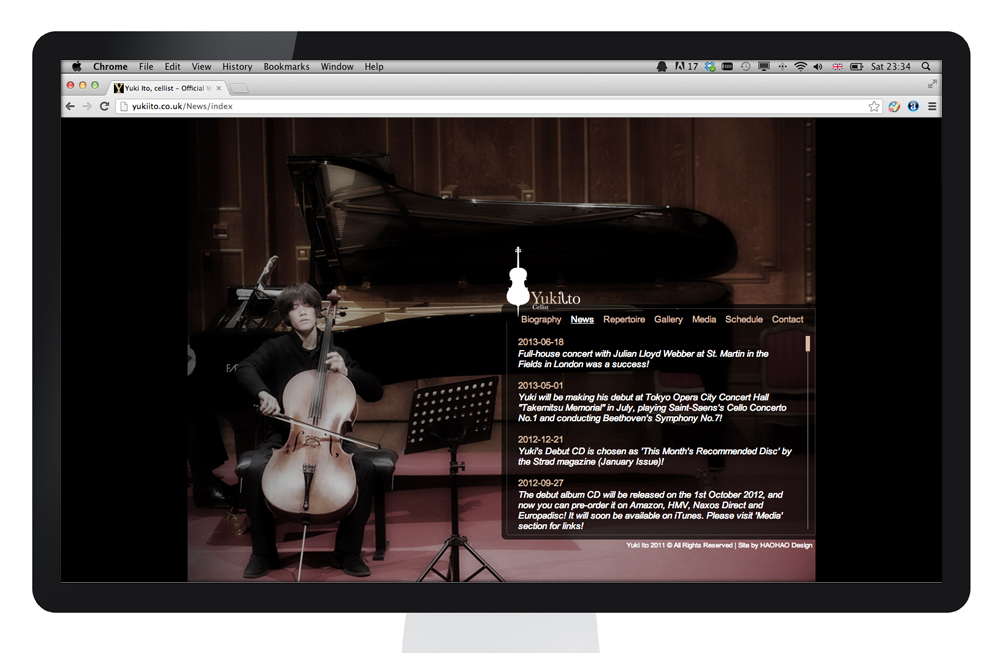Click the Yuki Ito 2011 copyright text
The height and width of the screenshot is (653, 1000).
[x=679, y=545]
